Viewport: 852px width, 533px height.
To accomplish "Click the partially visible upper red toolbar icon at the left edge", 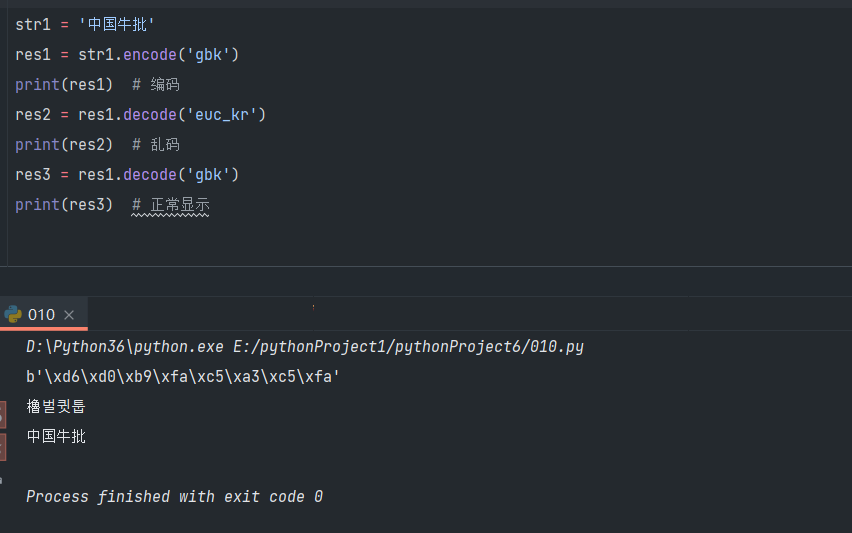I will (x=2, y=411).
